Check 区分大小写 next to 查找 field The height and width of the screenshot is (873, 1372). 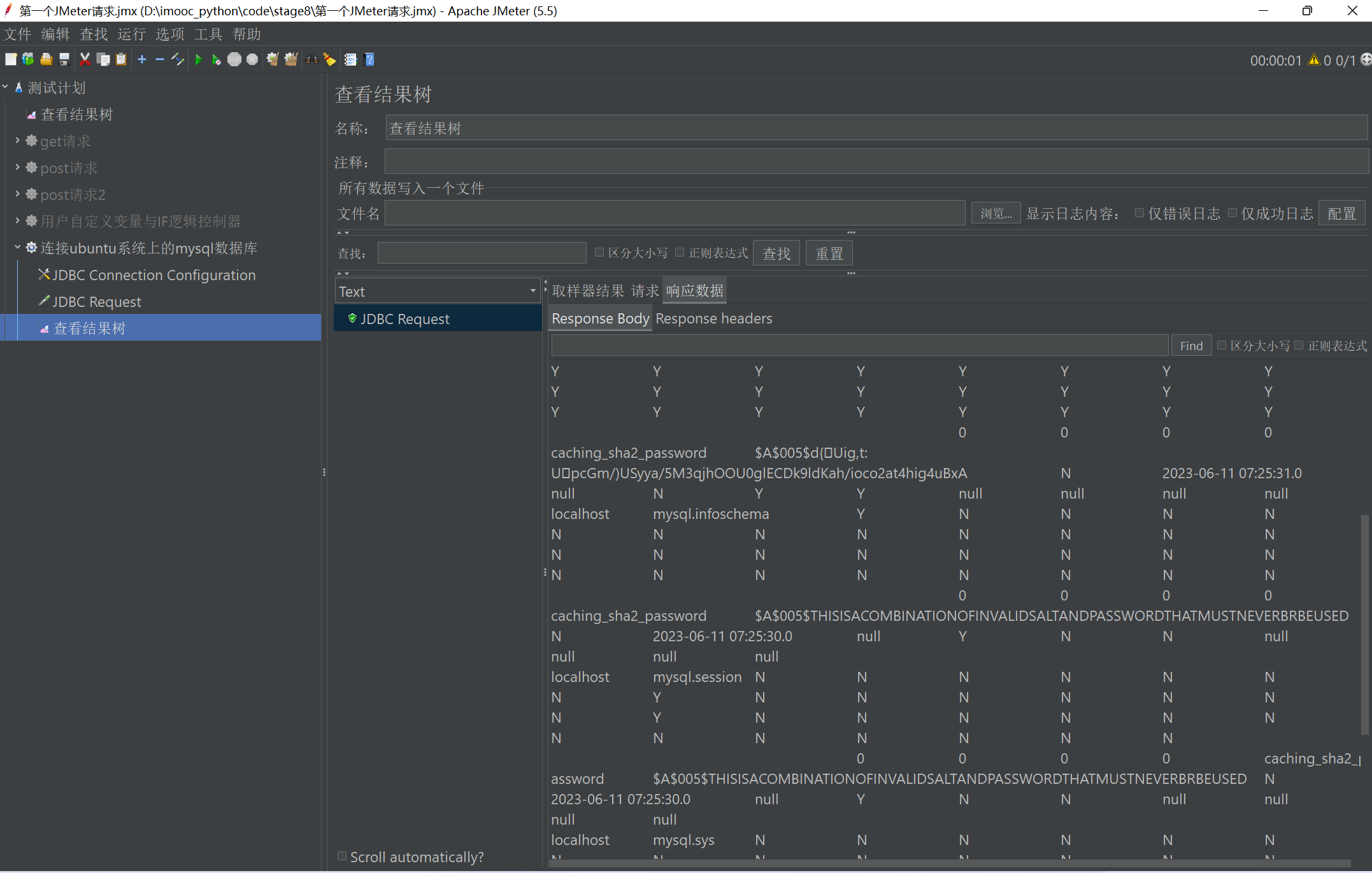pos(599,253)
